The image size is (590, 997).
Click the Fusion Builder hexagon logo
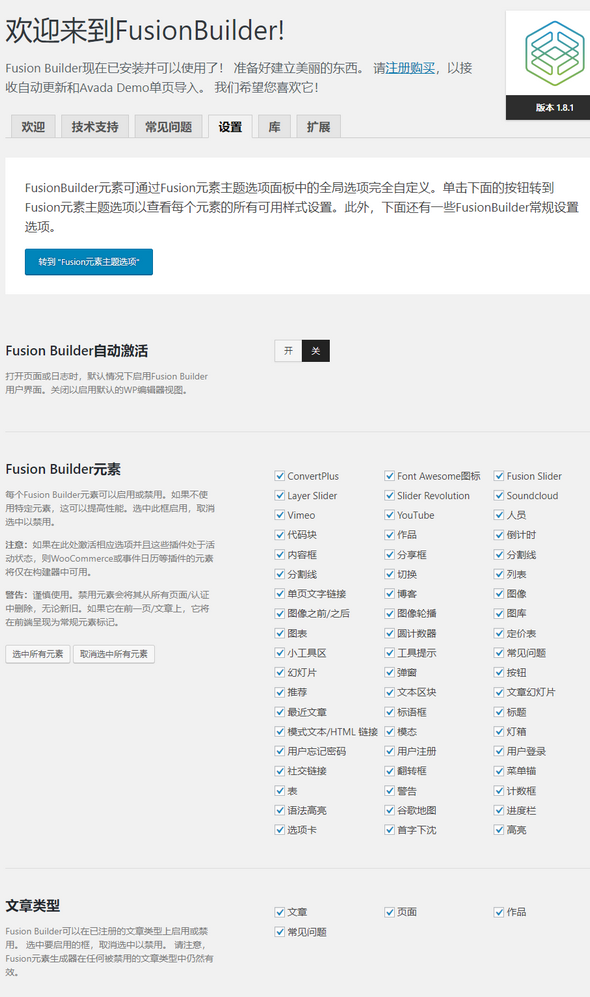pyautogui.click(x=554, y=53)
